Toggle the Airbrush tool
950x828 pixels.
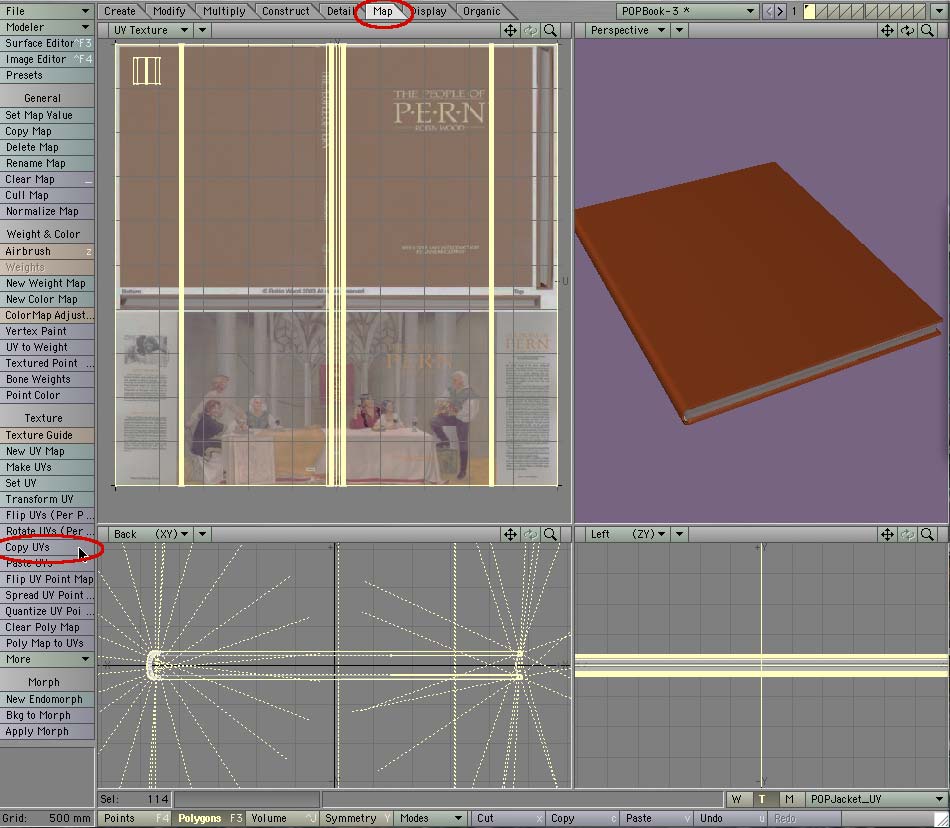pyautogui.click(x=47, y=251)
